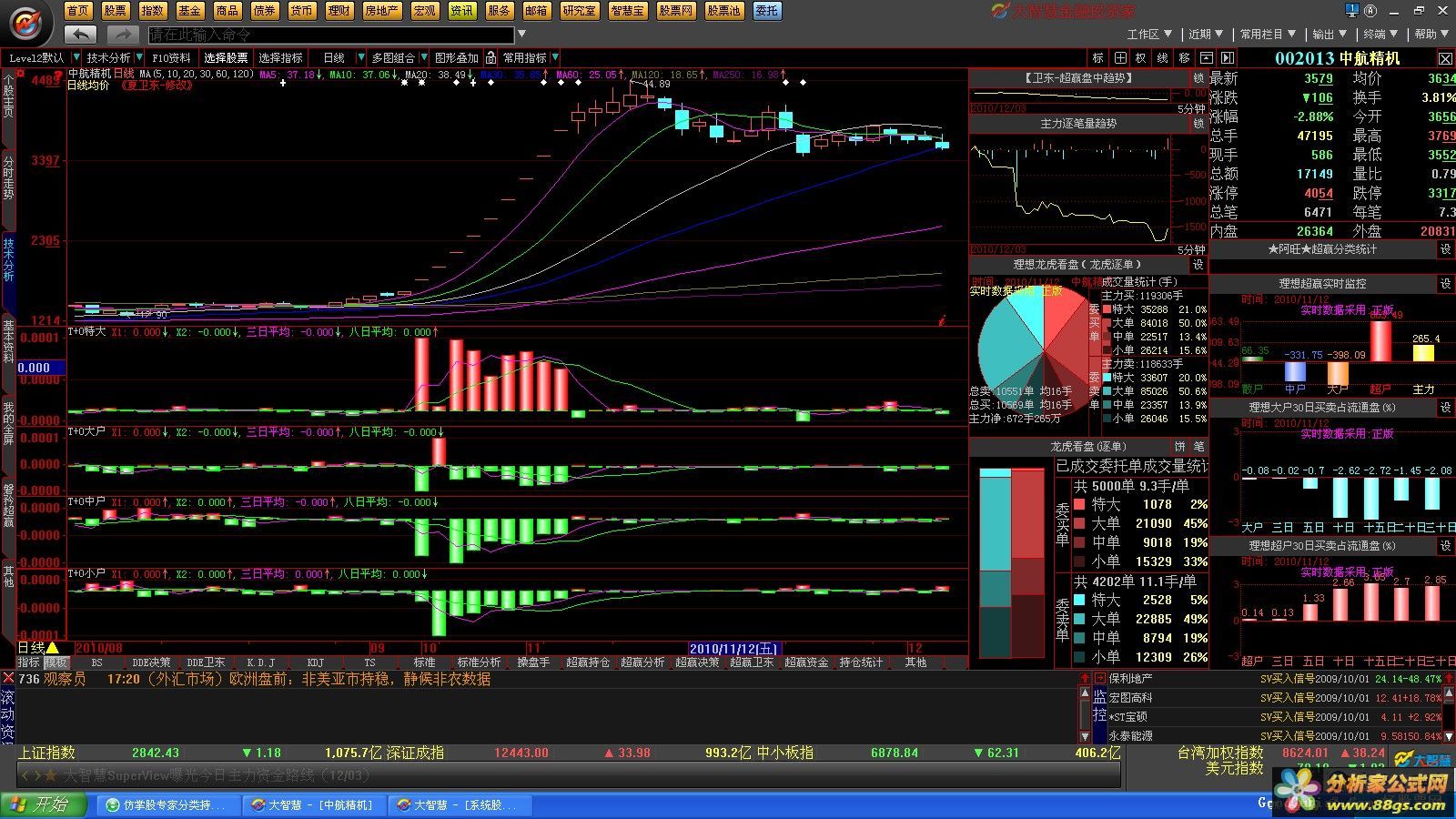Open the 工作区 dropdown menu
The image size is (1456, 819).
pos(1149,34)
